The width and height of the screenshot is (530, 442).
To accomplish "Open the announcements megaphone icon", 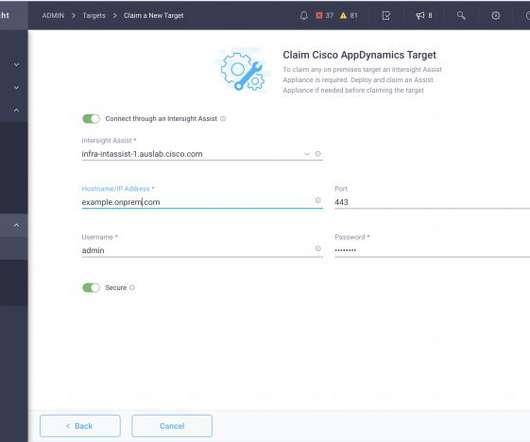I will (424, 16).
